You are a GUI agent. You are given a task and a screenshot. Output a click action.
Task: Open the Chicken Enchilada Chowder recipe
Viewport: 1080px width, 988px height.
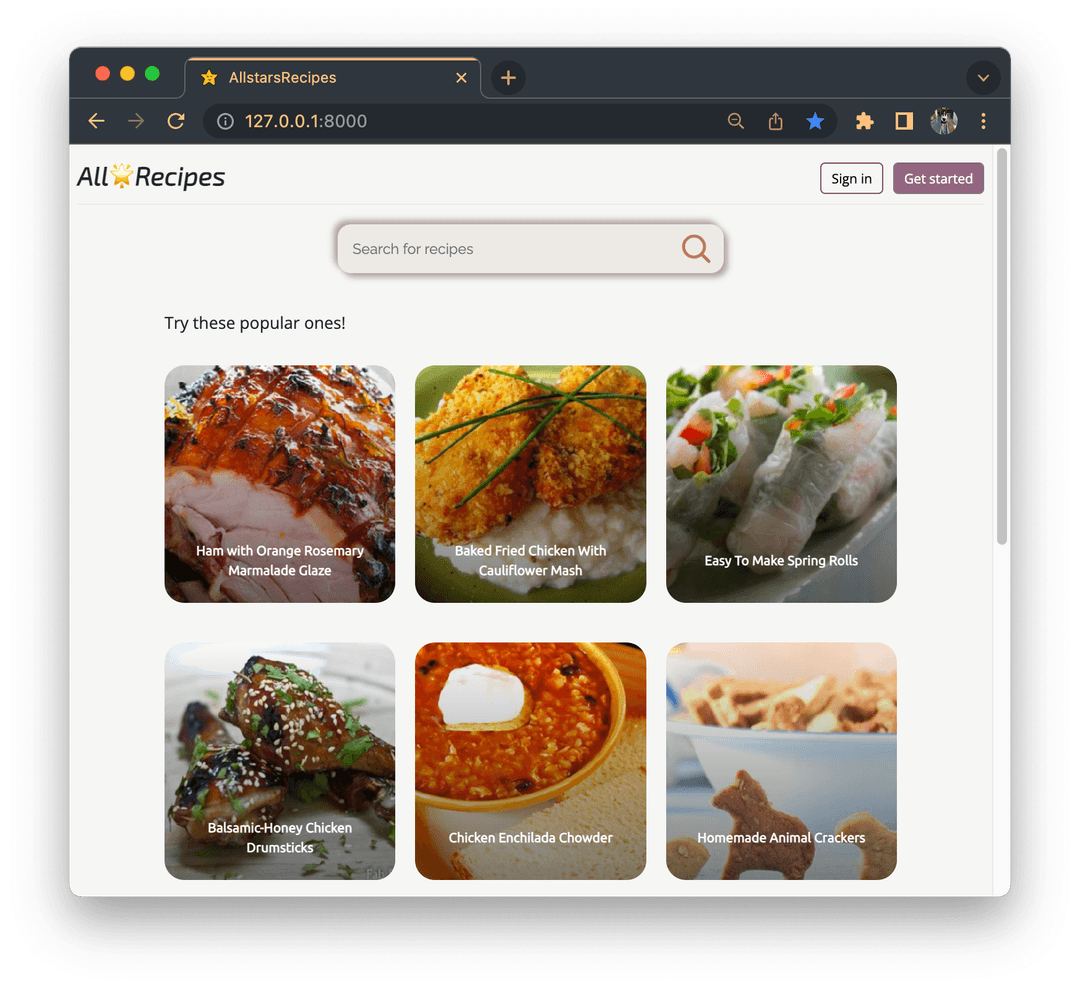(x=530, y=761)
